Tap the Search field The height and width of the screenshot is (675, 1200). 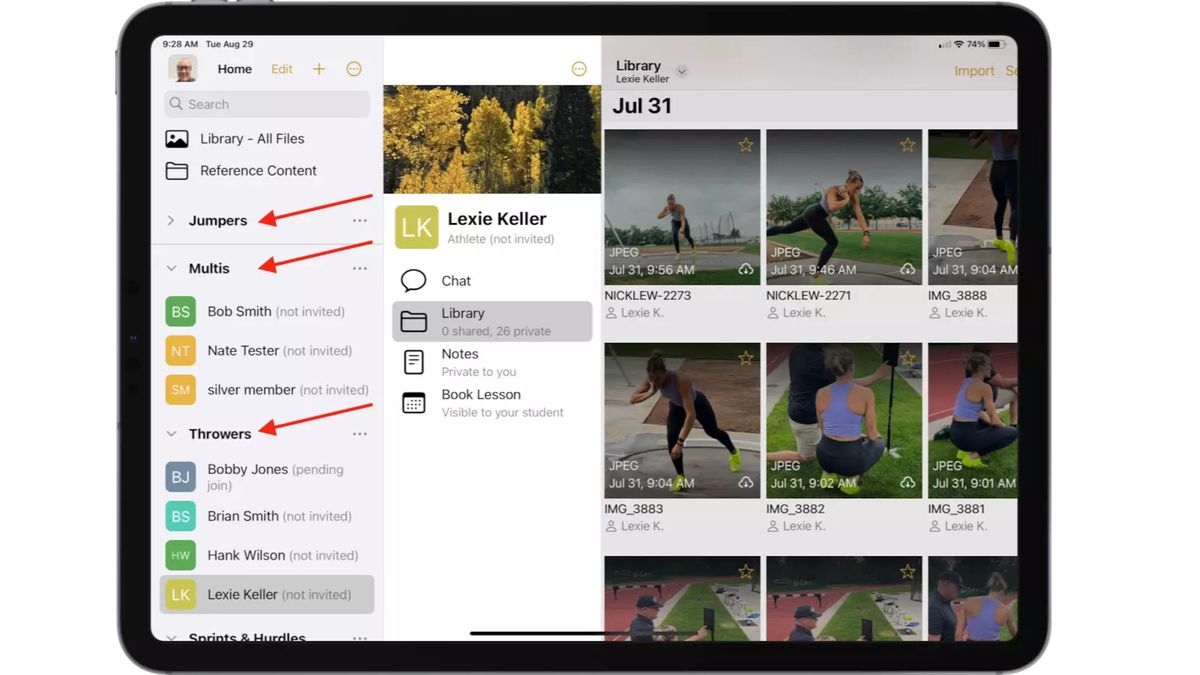point(265,103)
